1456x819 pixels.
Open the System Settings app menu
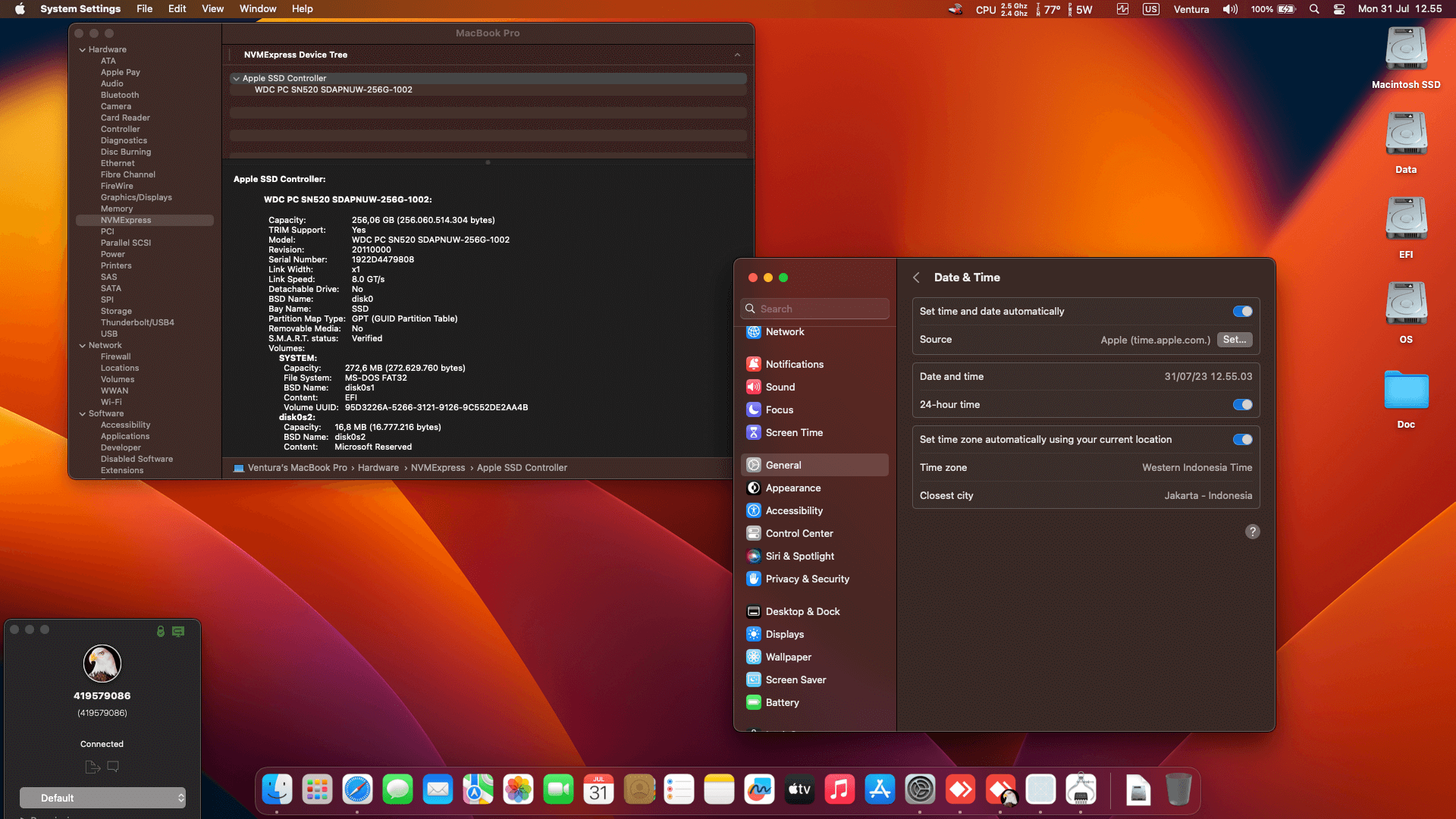pos(80,9)
